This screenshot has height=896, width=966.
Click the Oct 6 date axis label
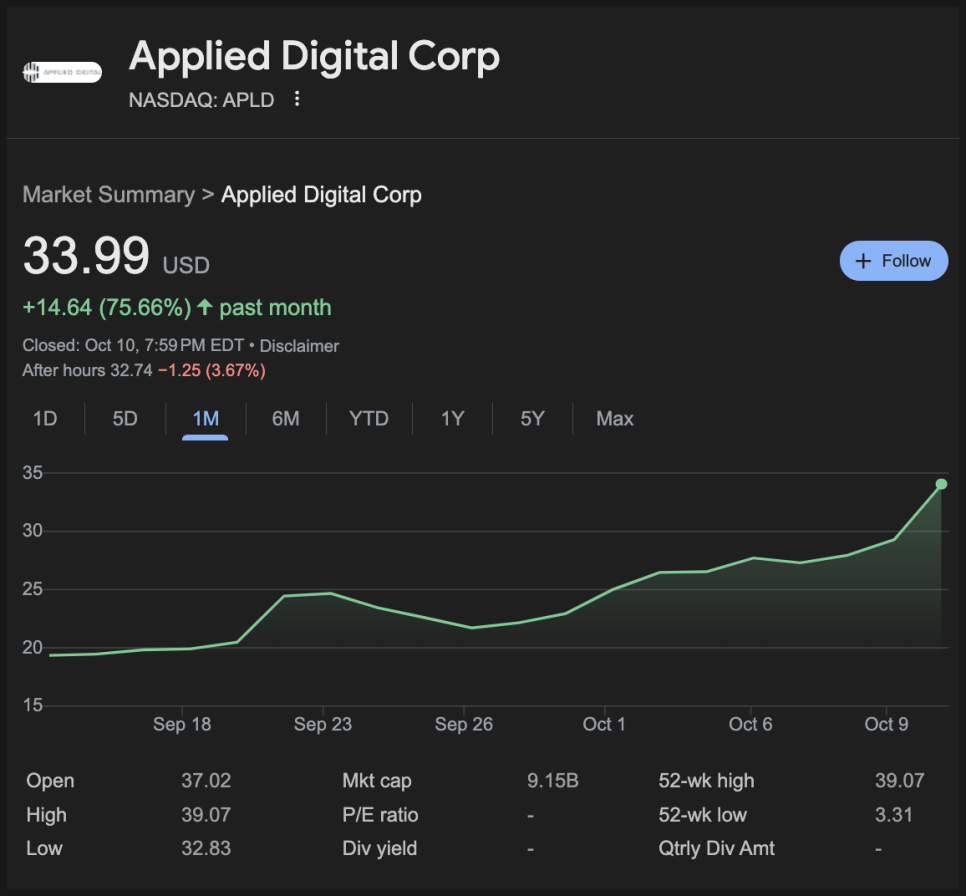pos(750,724)
